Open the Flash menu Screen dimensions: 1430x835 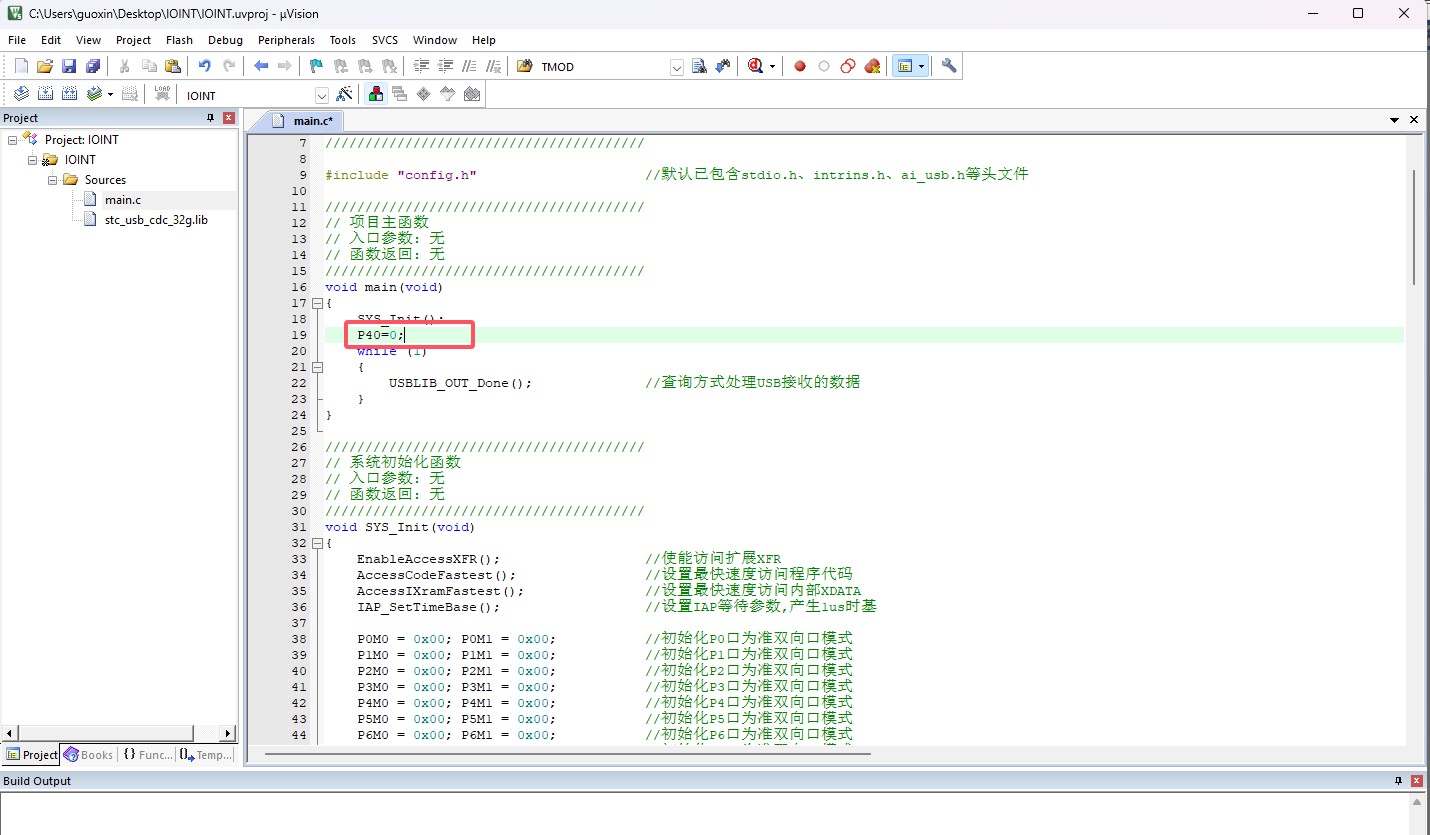[x=180, y=40]
